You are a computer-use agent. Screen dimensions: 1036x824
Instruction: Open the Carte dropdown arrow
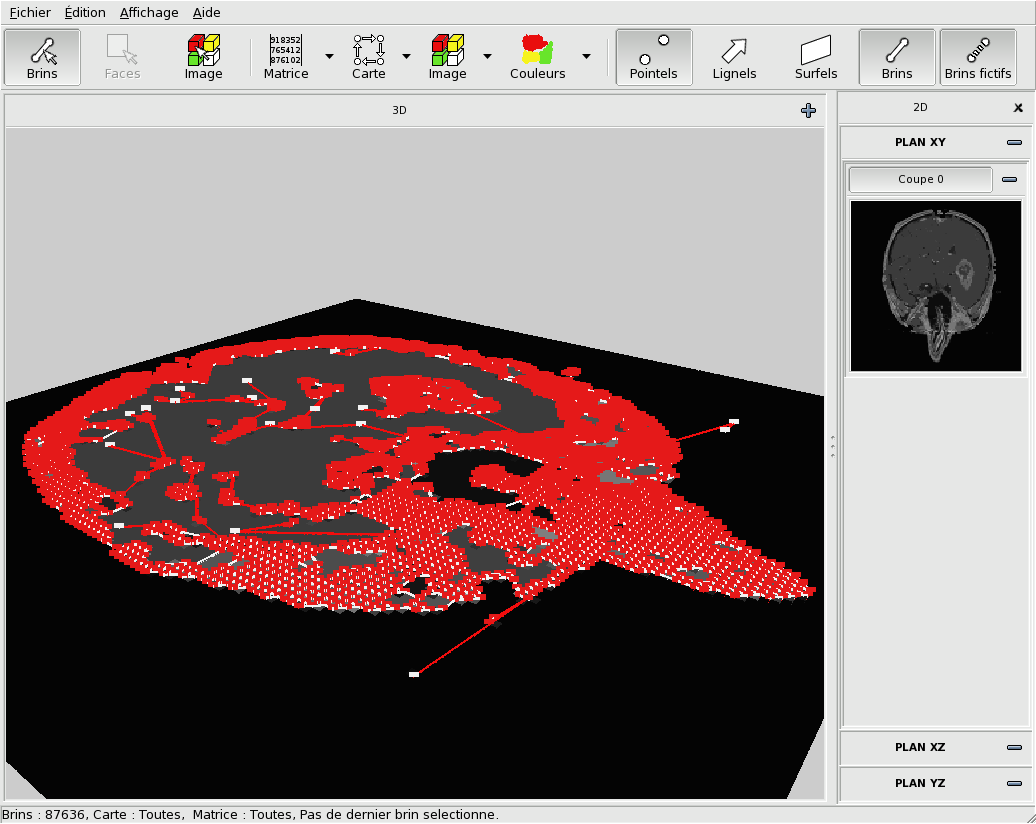[406, 56]
